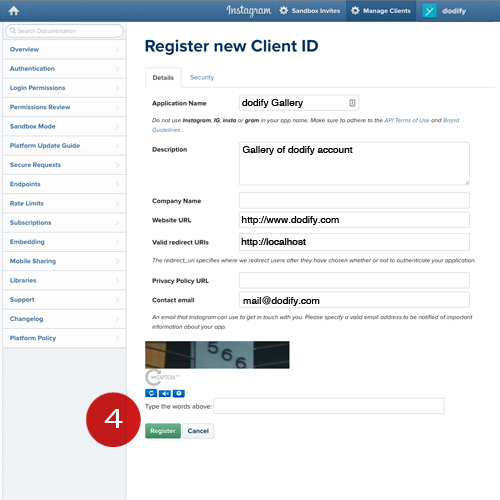This screenshot has height=500, width=500.
Task: Expand the Support chevron
Action: point(117,300)
